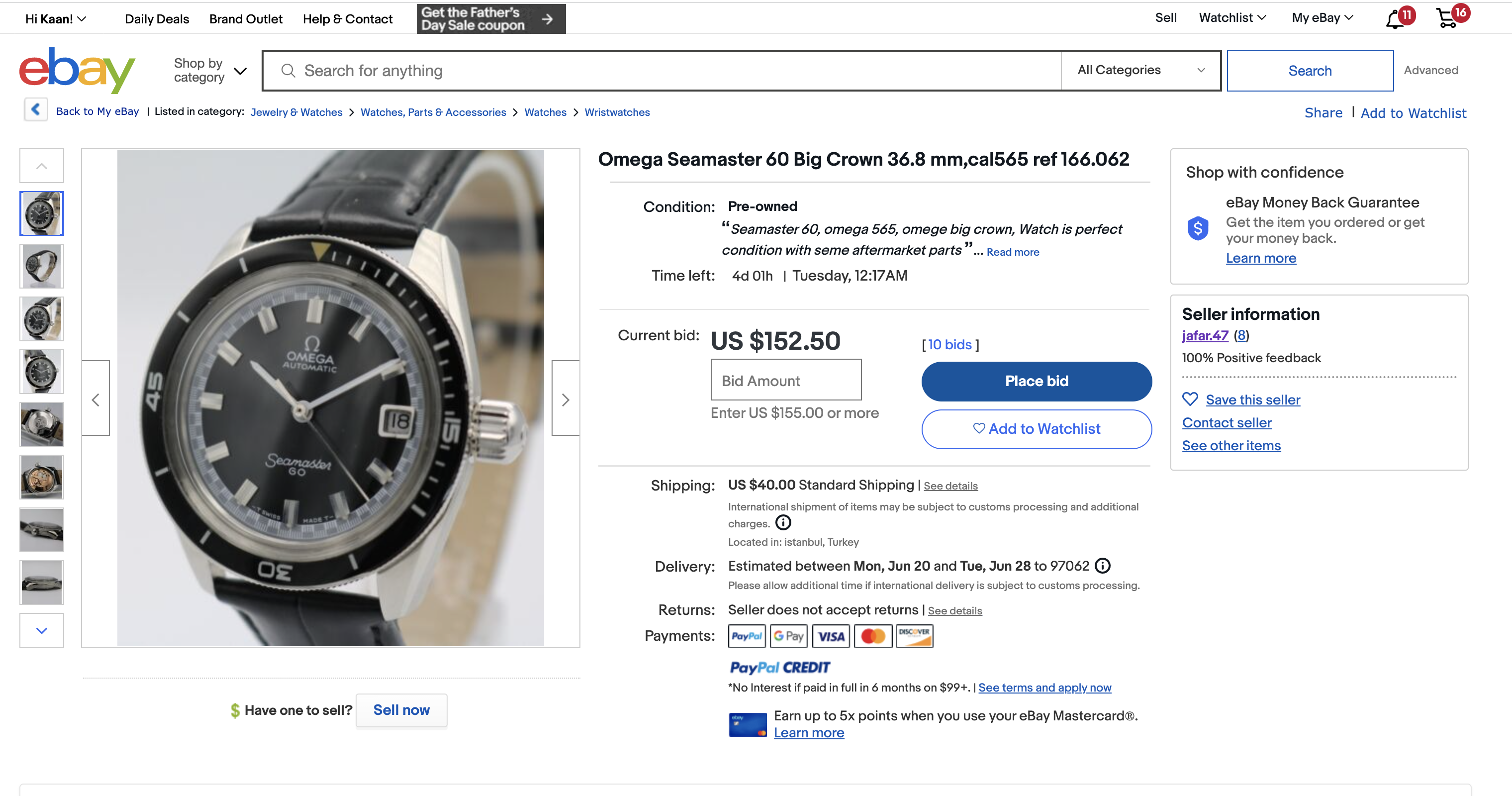Image resolution: width=1512 pixels, height=796 pixels.
Task: Toggle the Save this seller heart
Action: tap(1190, 399)
